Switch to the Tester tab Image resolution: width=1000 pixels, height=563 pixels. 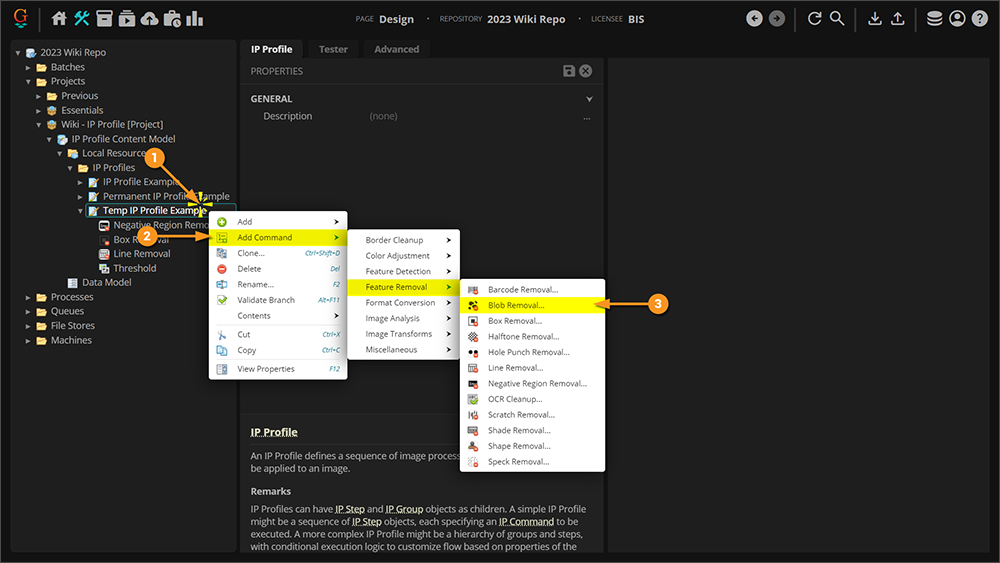333,49
